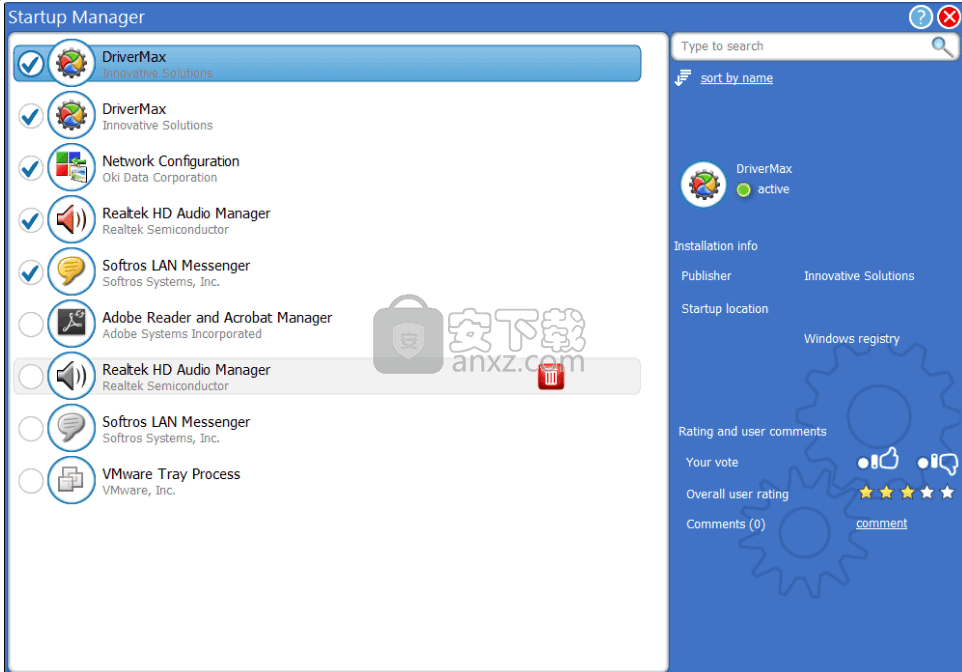Open help with the question mark icon
The height and width of the screenshot is (672, 962).
tap(920, 17)
